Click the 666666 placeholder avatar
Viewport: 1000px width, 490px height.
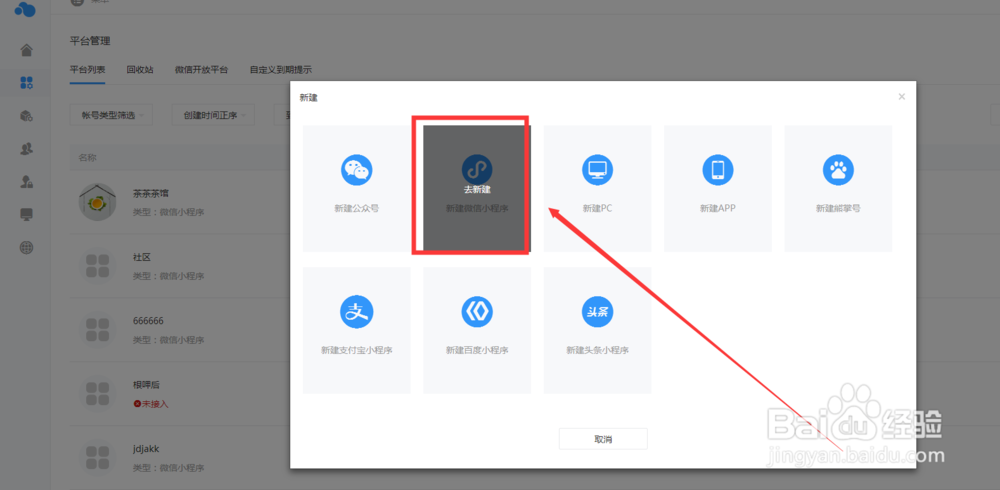click(x=97, y=329)
